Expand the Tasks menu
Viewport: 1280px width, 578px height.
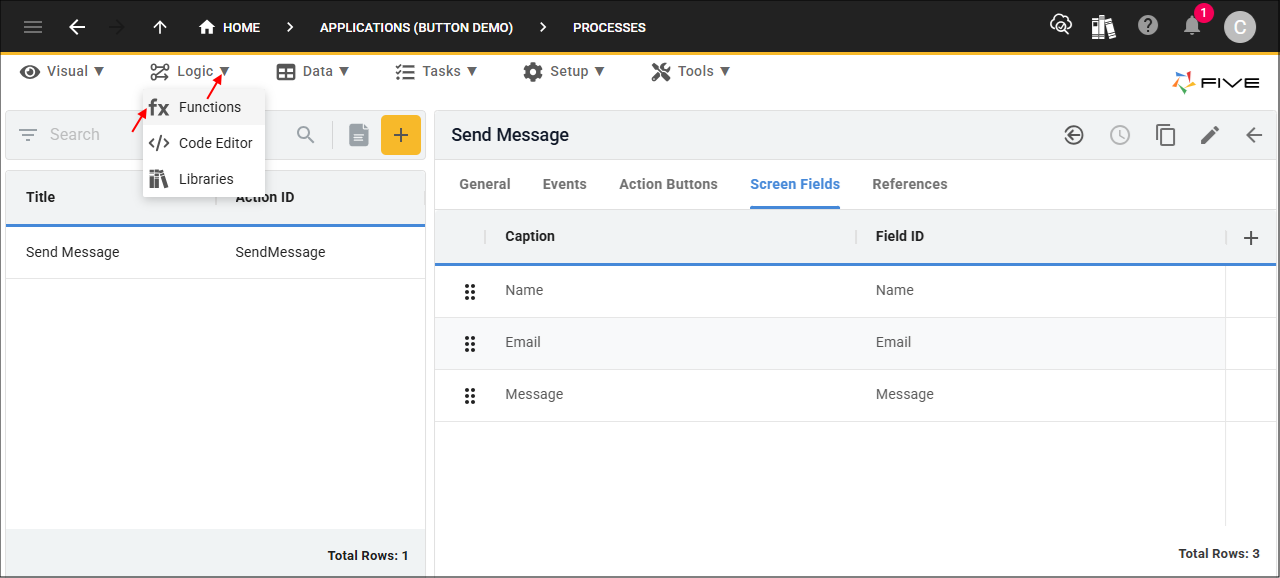point(436,71)
